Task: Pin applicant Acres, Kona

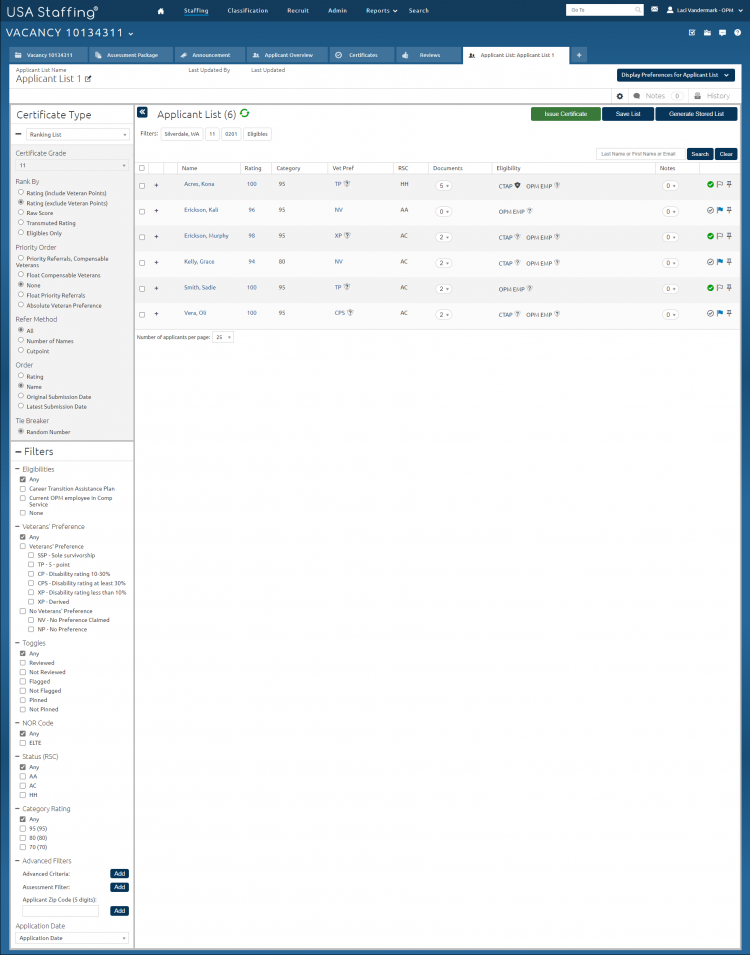Action: 729,185
